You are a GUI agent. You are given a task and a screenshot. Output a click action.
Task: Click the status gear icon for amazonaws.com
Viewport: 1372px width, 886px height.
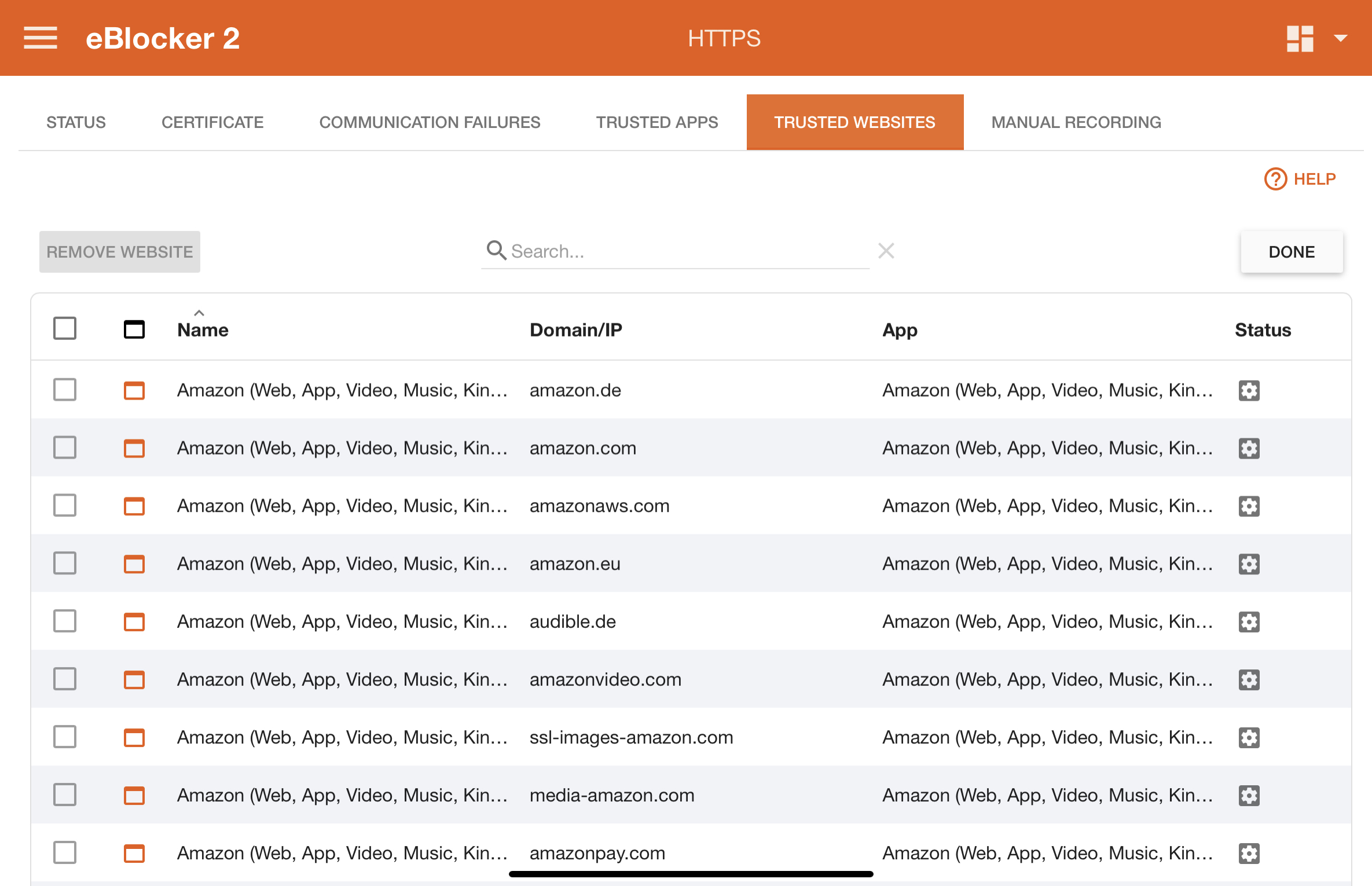1249,506
